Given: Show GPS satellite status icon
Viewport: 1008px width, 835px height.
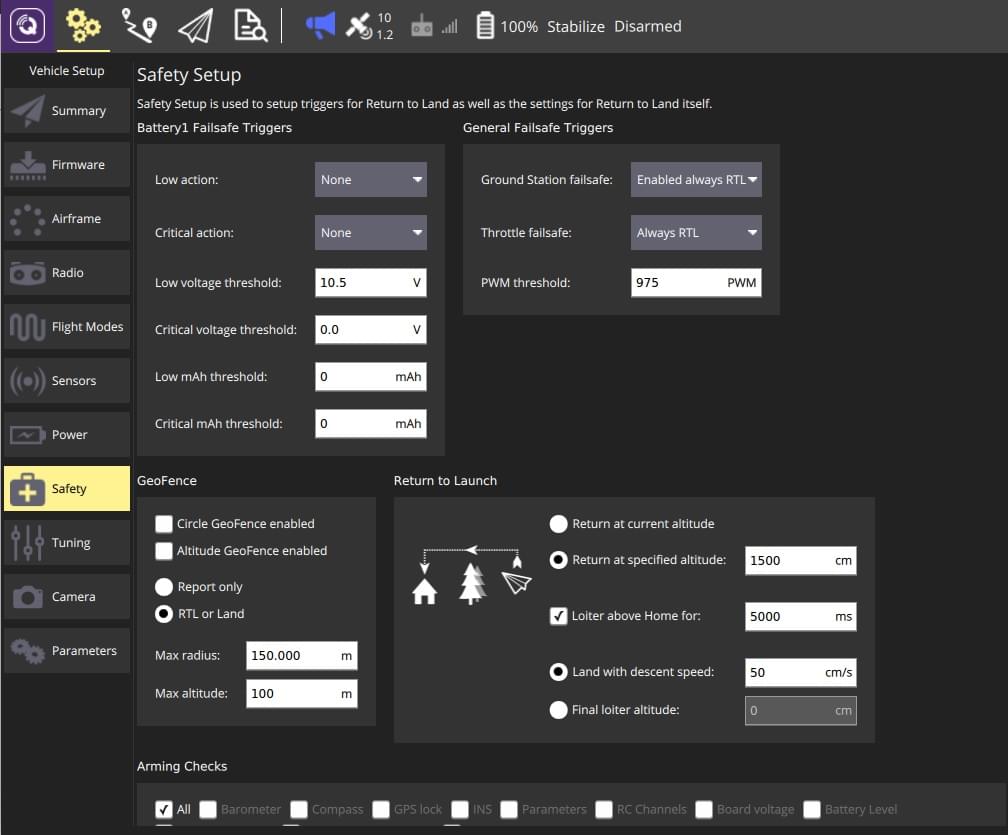Looking at the screenshot, I should (359, 27).
